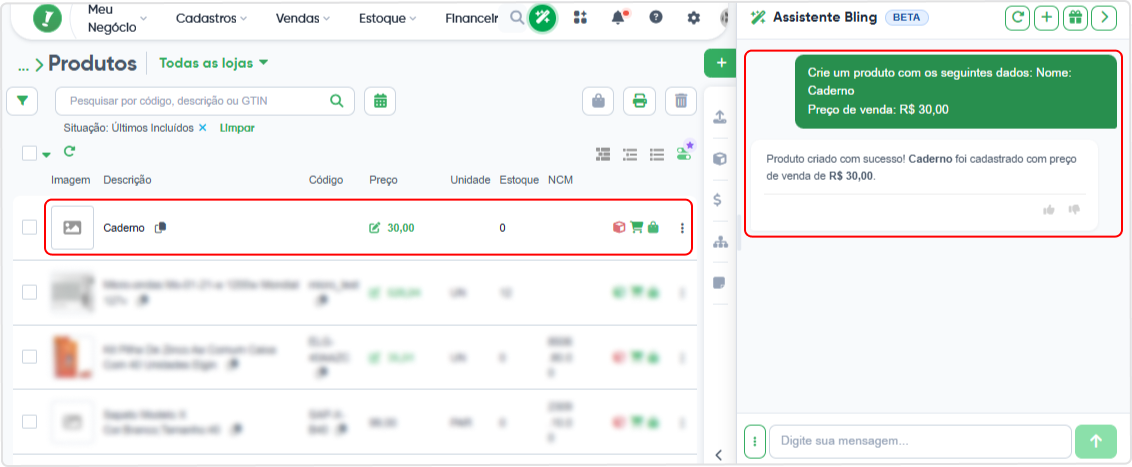
Task: Click the refresh icon above product list
Action: 69,152
